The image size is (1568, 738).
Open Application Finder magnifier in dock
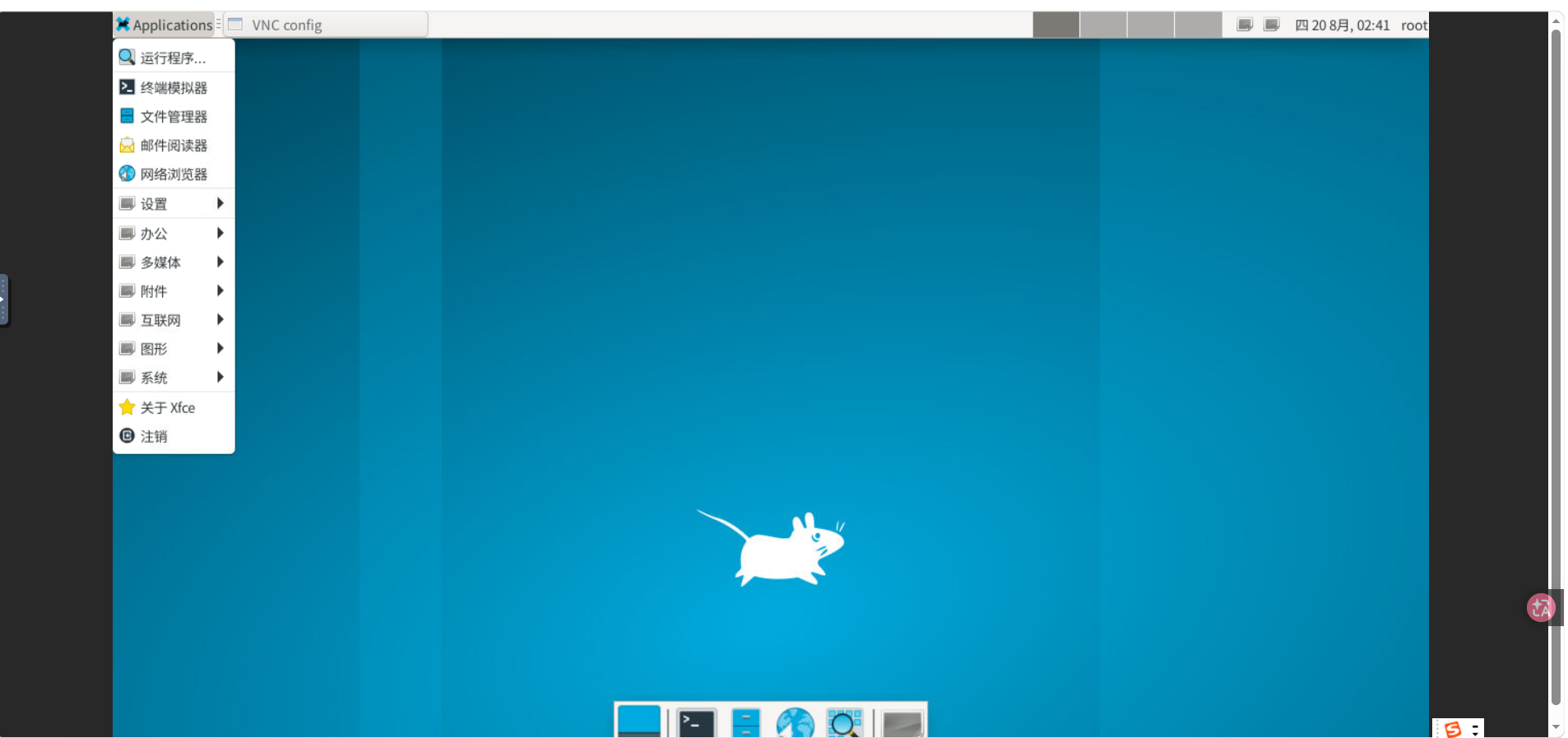[x=844, y=723]
